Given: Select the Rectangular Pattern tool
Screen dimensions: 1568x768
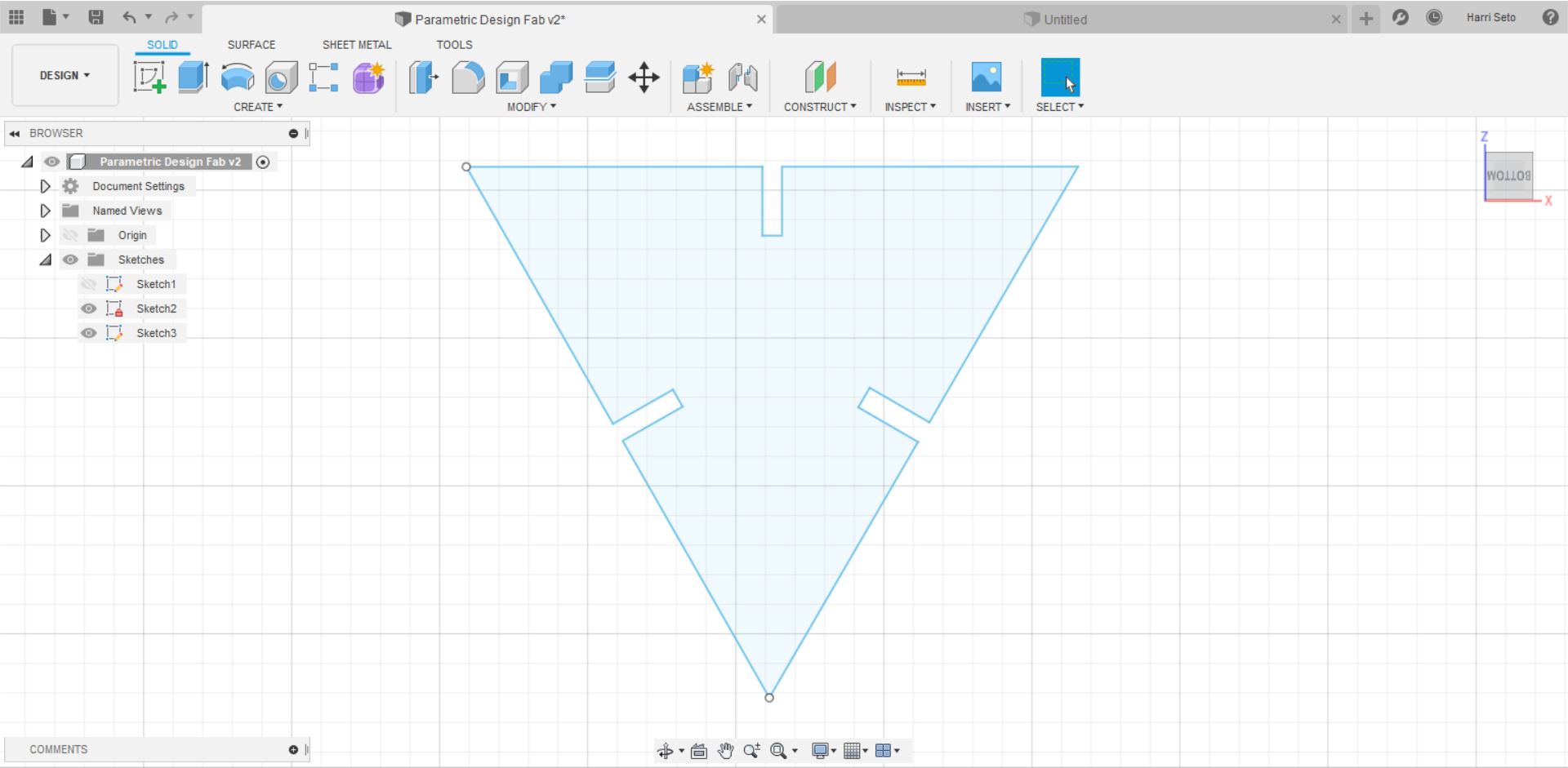Looking at the screenshot, I should 324,78.
